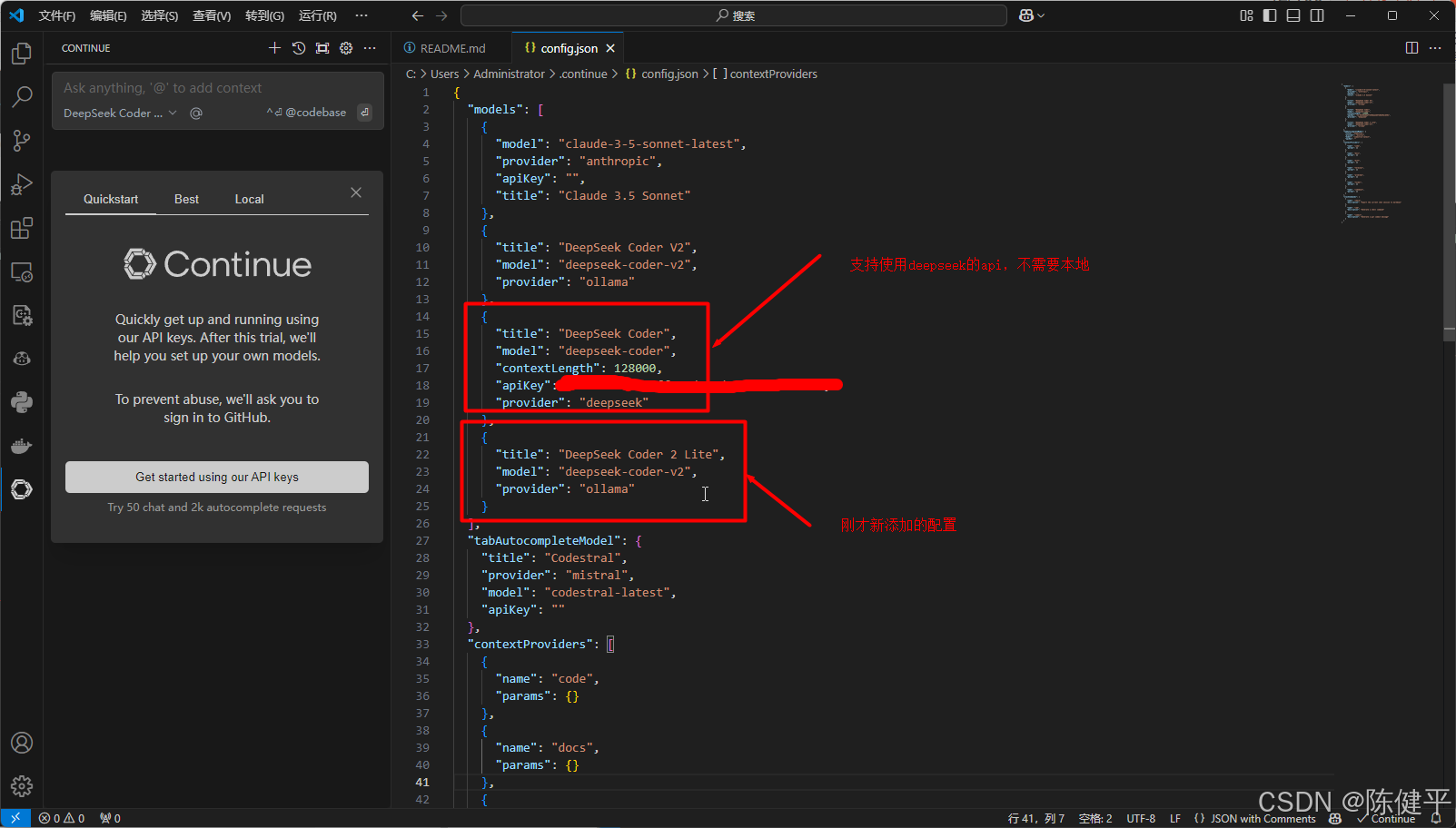
Task: Open the 文件(F) menu
Action: pos(56,15)
